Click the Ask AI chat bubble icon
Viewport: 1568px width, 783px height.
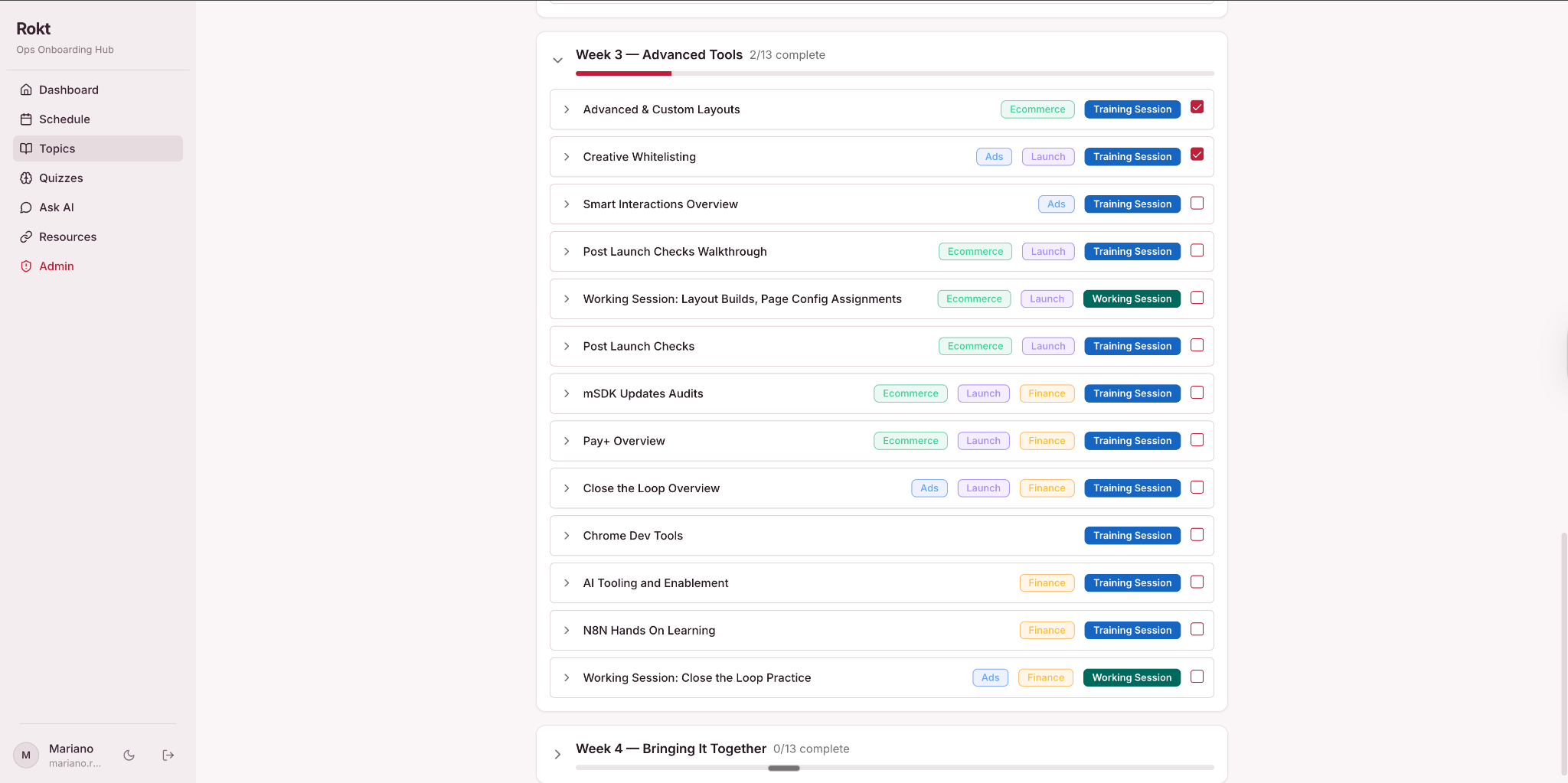point(26,207)
